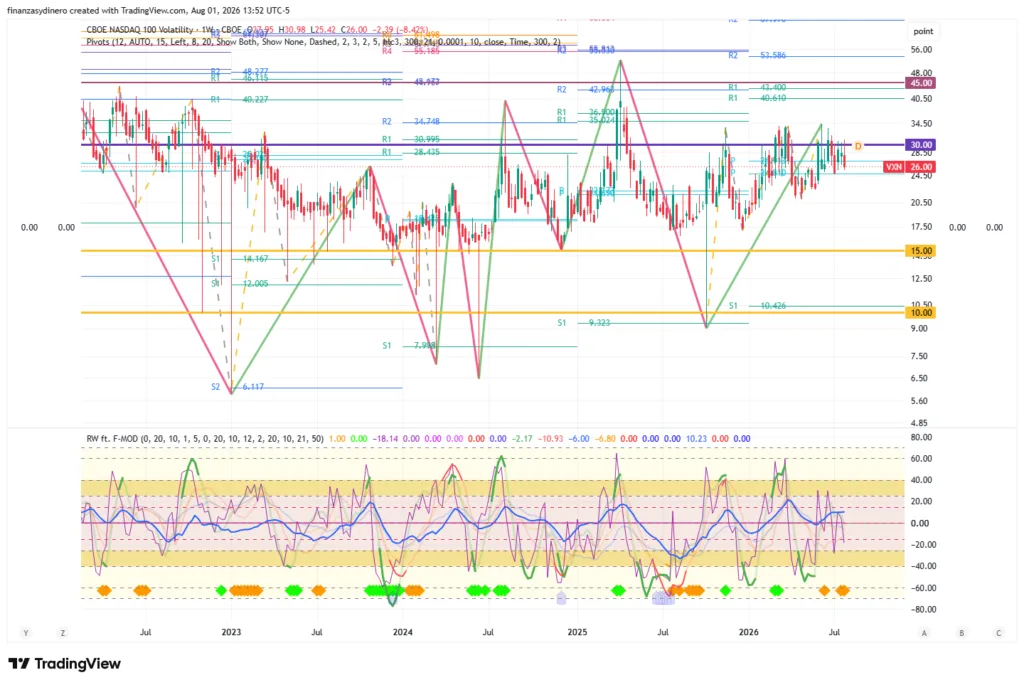Click the R2 48.277 pivot label
This screenshot has width=1024, height=685.
240,71
